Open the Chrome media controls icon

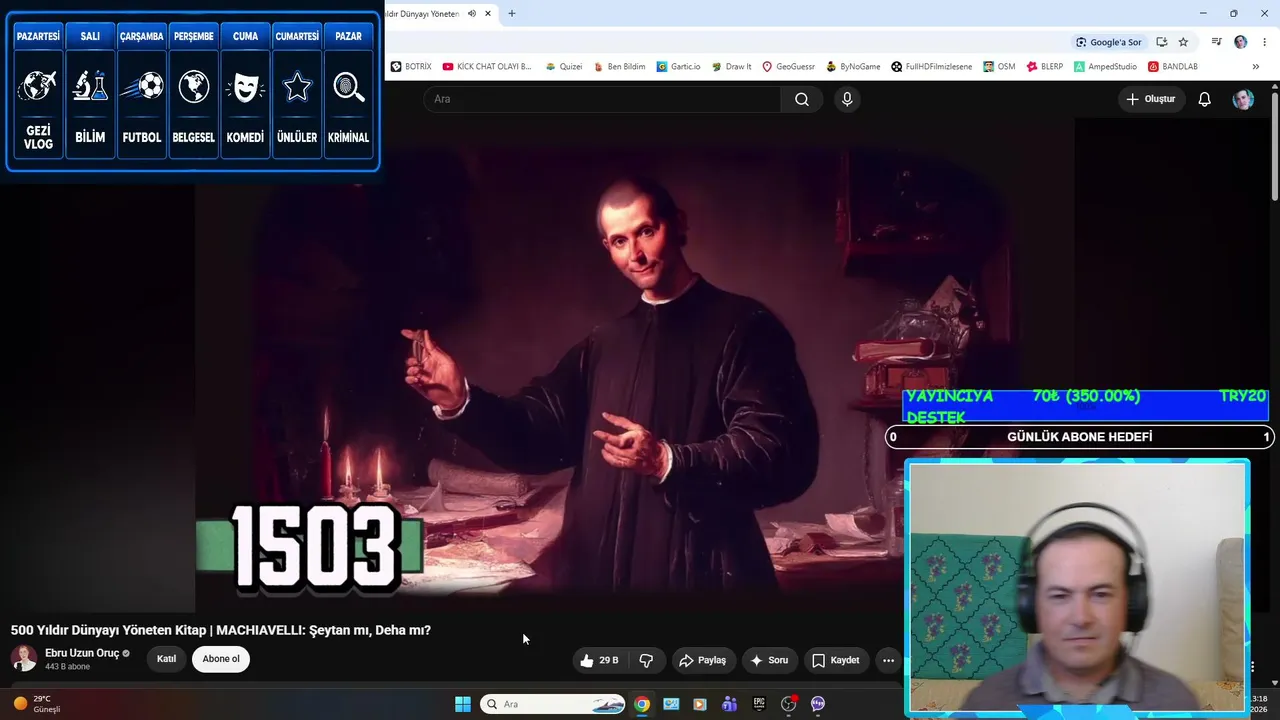coord(1216,42)
